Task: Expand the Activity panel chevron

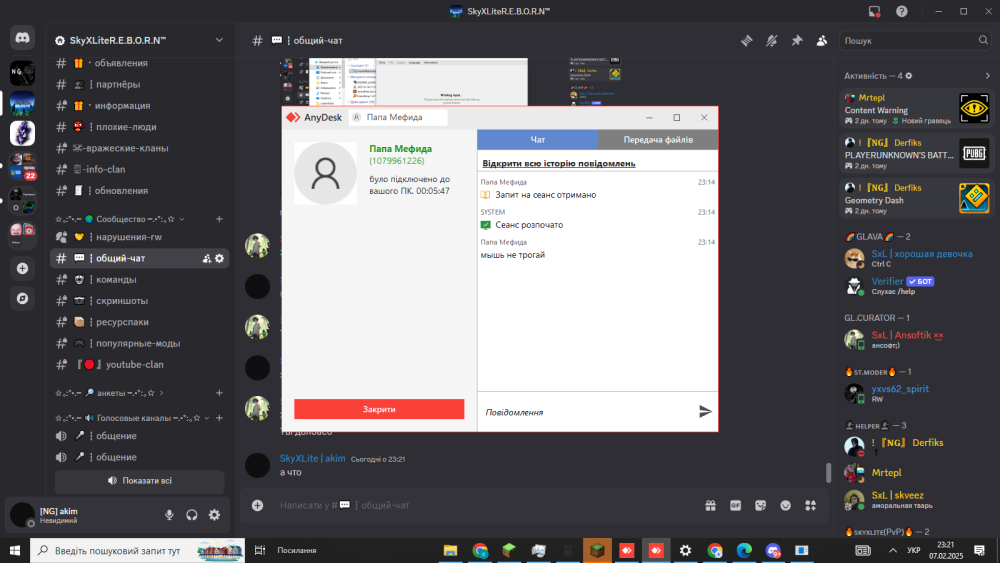Action: [987, 75]
